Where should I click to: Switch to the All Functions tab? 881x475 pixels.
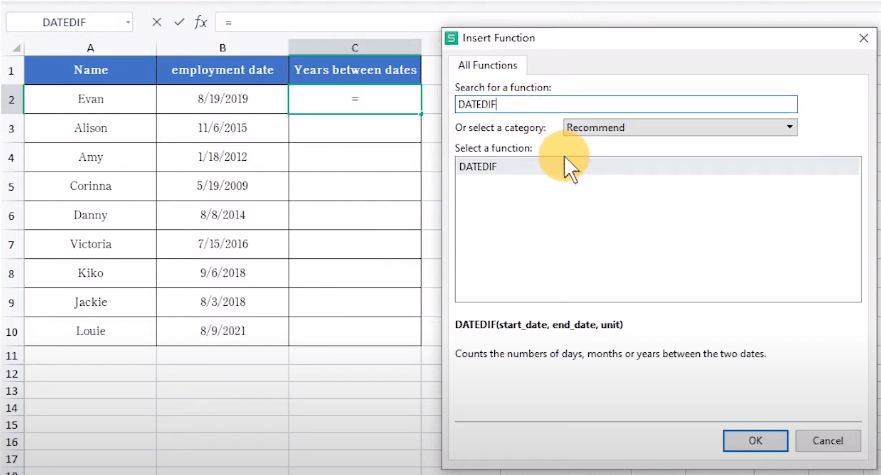click(x=487, y=65)
